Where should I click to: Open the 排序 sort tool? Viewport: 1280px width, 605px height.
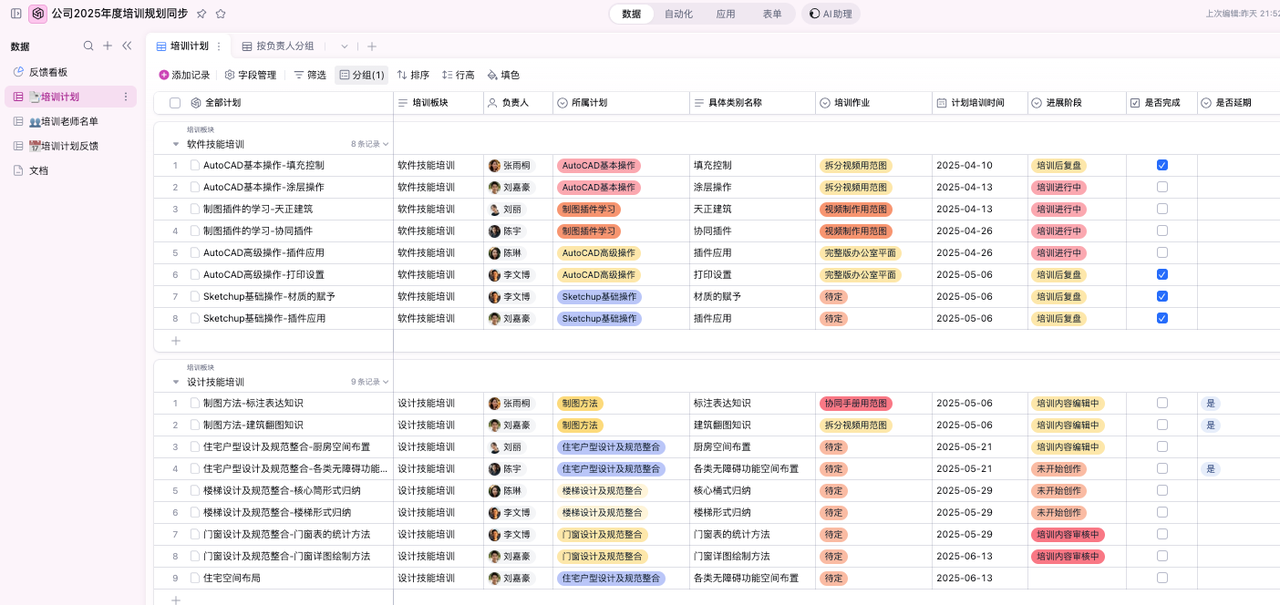pos(413,75)
